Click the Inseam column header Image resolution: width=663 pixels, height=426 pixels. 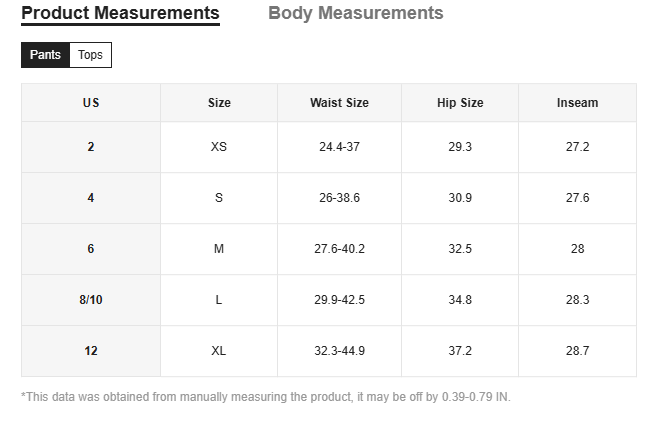coord(577,103)
